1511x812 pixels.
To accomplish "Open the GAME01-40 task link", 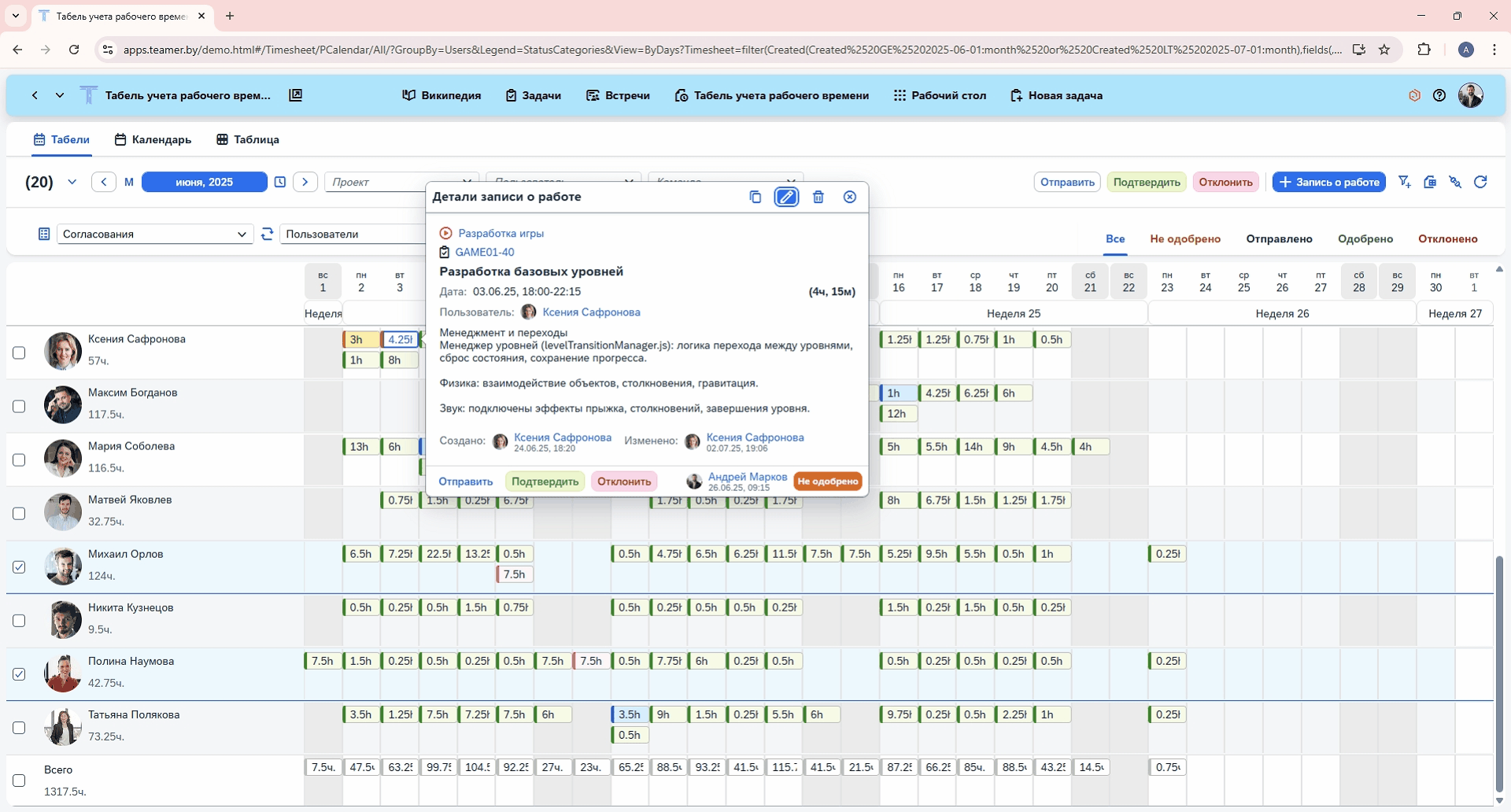I will pyautogui.click(x=484, y=252).
